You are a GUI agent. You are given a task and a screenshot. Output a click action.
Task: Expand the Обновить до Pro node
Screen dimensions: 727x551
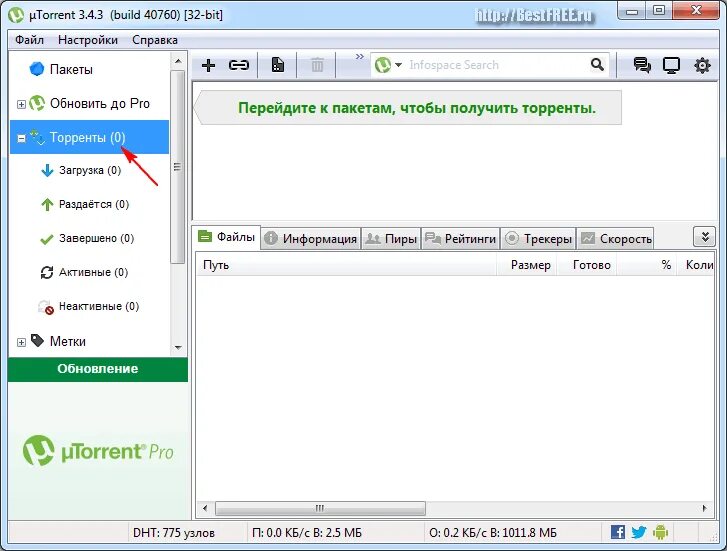(21, 104)
